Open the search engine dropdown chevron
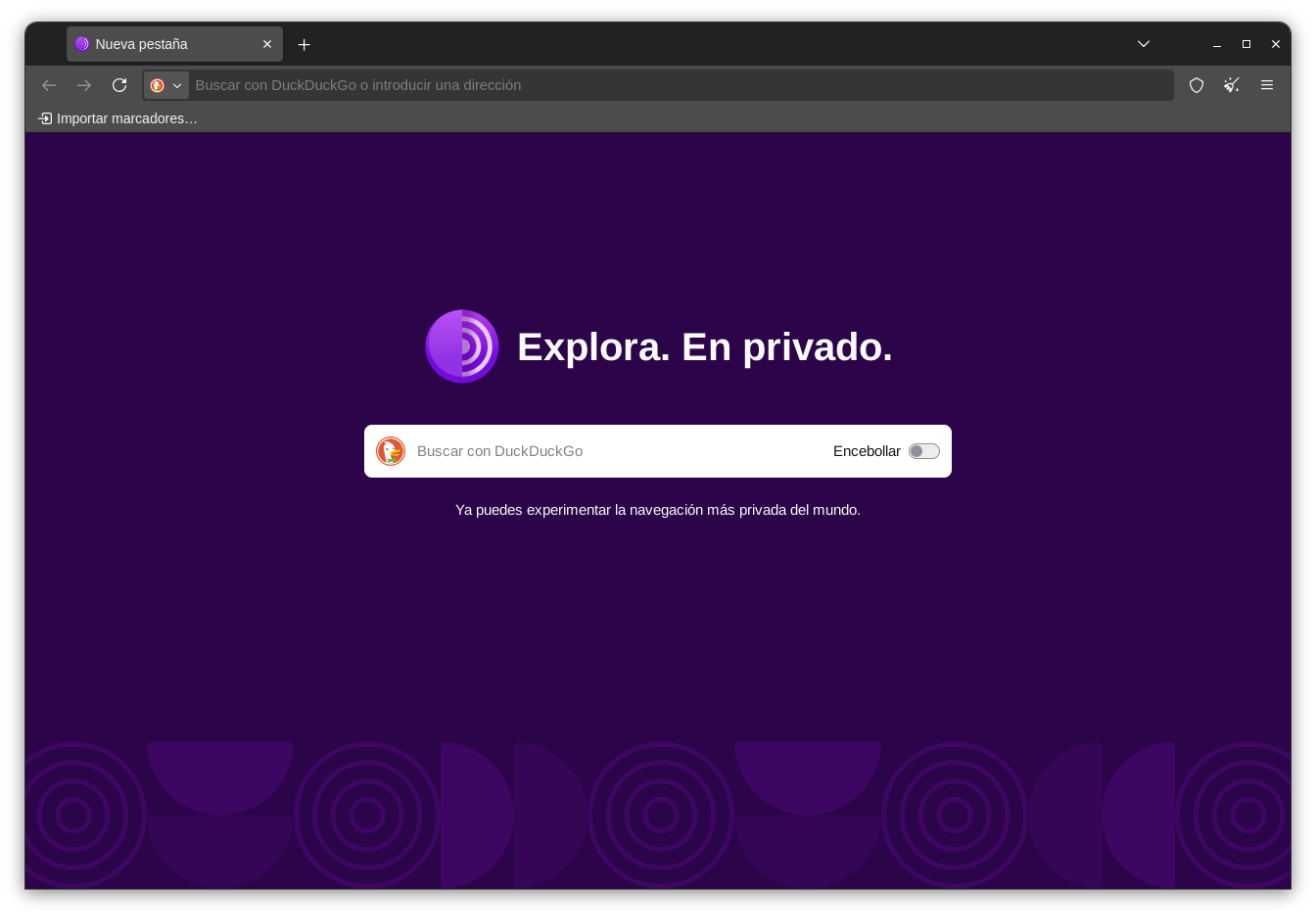 [x=177, y=85]
